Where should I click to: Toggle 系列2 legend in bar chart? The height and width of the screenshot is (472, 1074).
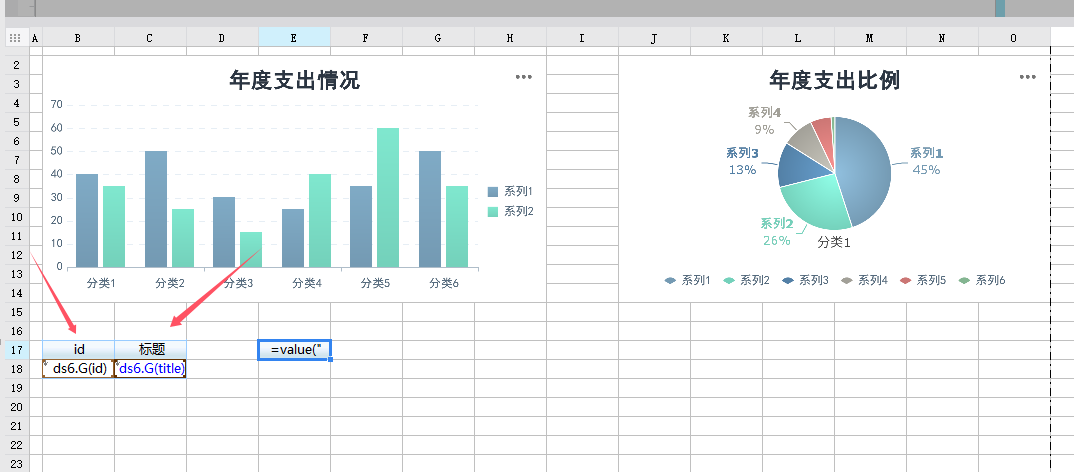pyautogui.click(x=510, y=212)
